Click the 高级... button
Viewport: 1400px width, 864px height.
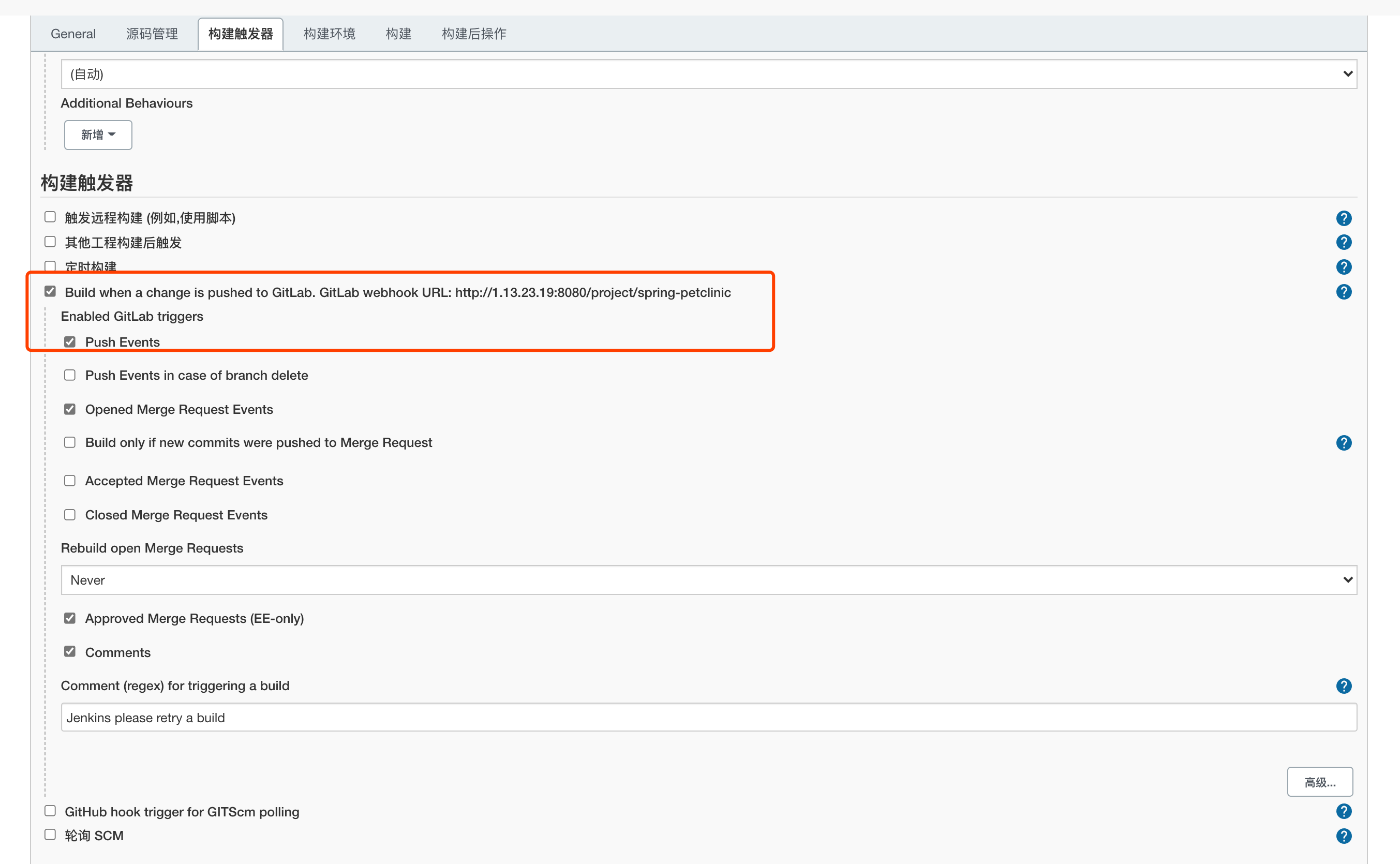(1319, 782)
